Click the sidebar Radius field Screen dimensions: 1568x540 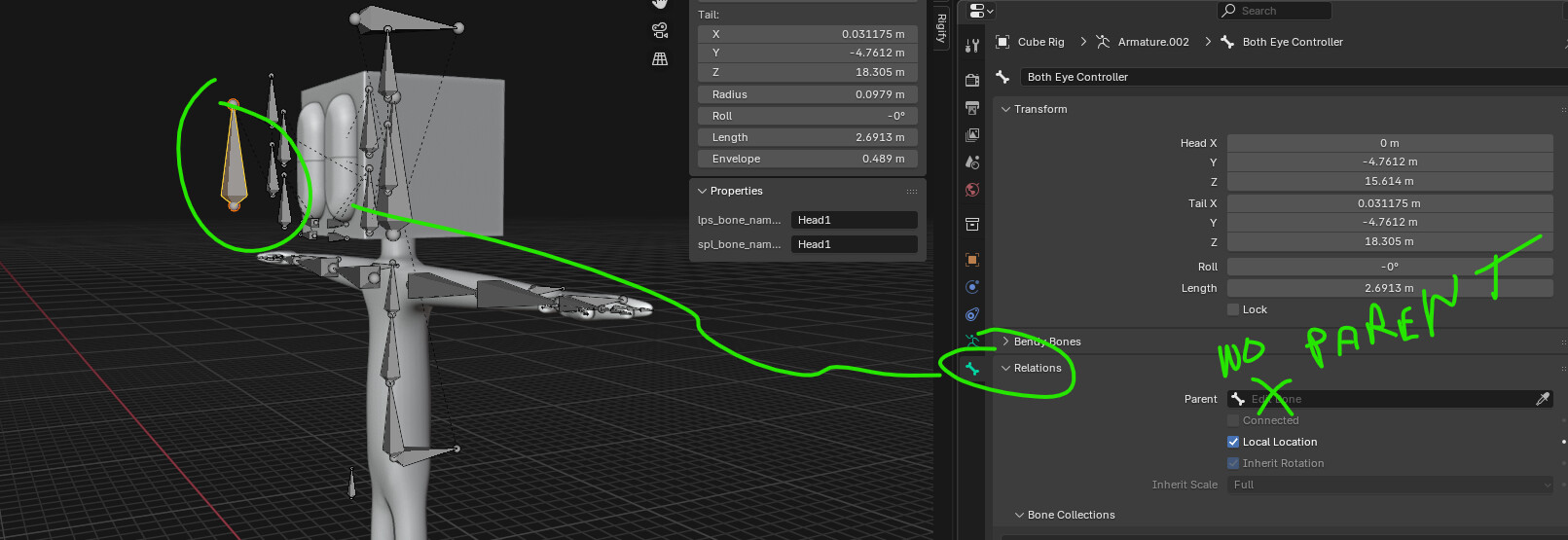point(808,94)
